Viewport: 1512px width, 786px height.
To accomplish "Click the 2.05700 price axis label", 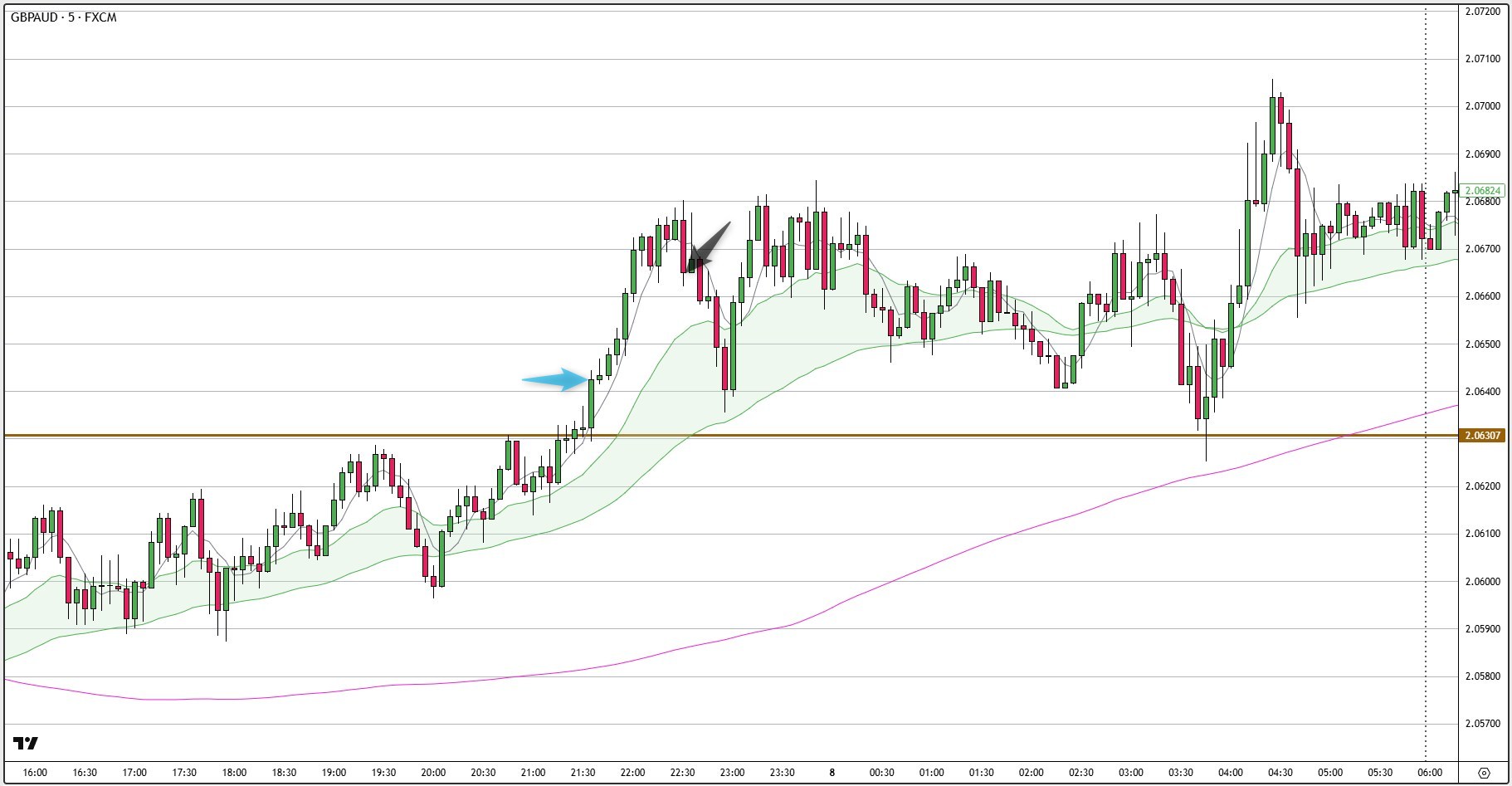I will click(1482, 724).
